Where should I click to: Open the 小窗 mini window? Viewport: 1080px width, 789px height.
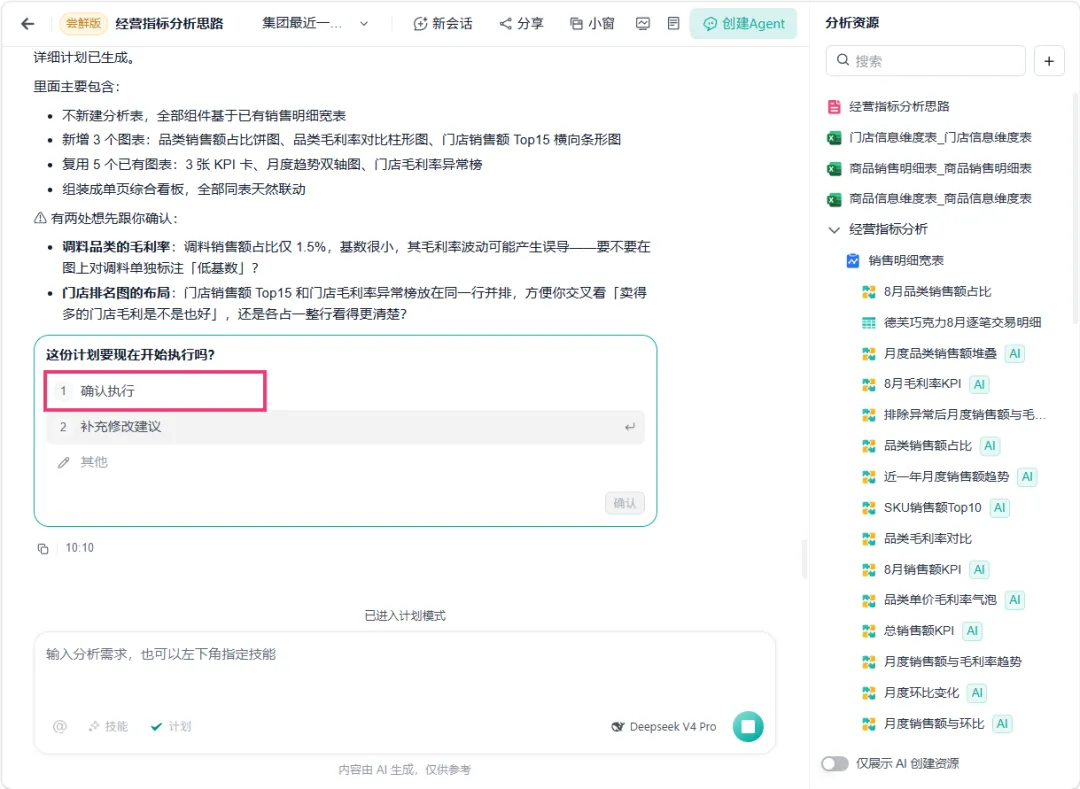point(592,23)
